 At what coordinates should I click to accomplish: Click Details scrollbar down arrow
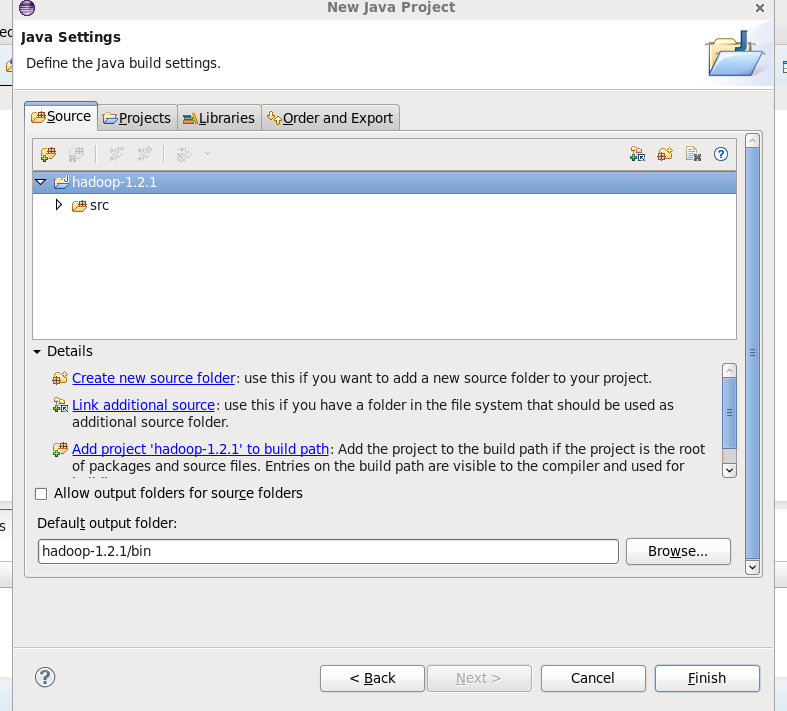pyautogui.click(x=729, y=470)
